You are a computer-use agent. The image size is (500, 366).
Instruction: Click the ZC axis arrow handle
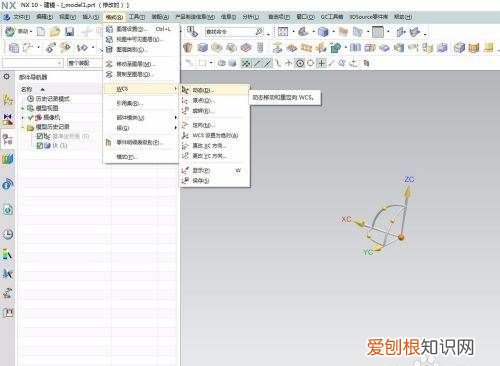tap(407, 192)
